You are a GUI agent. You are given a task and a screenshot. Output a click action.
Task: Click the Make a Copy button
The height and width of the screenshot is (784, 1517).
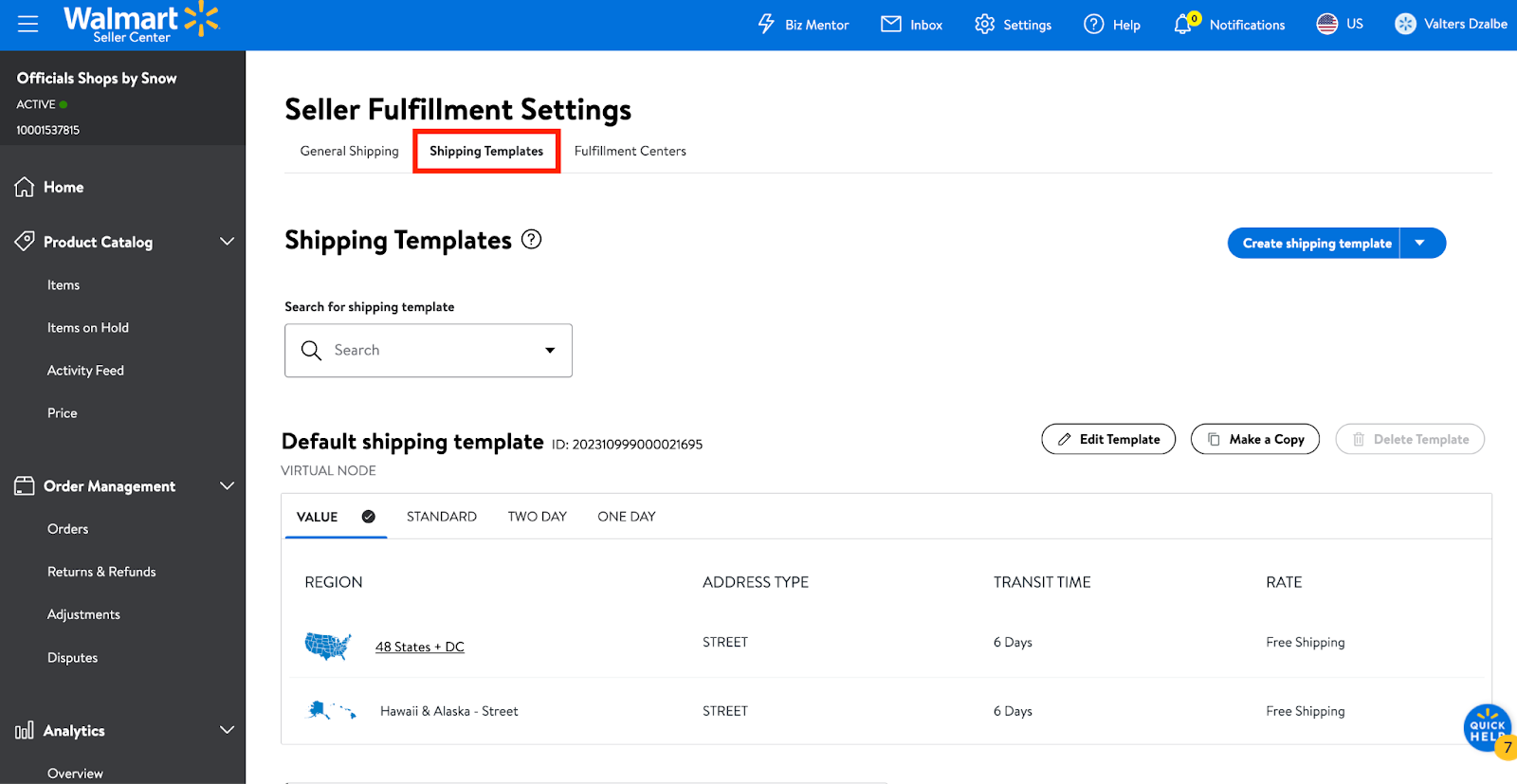(1255, 439)
